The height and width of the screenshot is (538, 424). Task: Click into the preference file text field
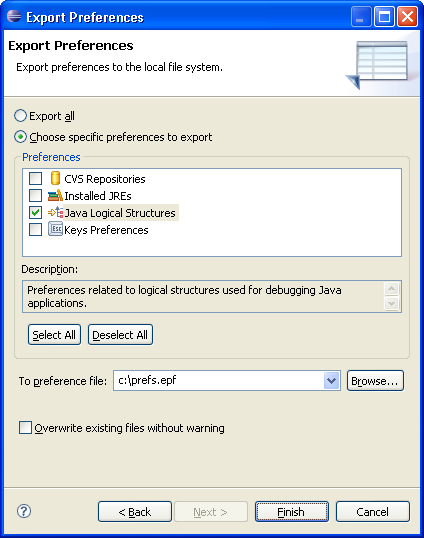tap(219, 381)
